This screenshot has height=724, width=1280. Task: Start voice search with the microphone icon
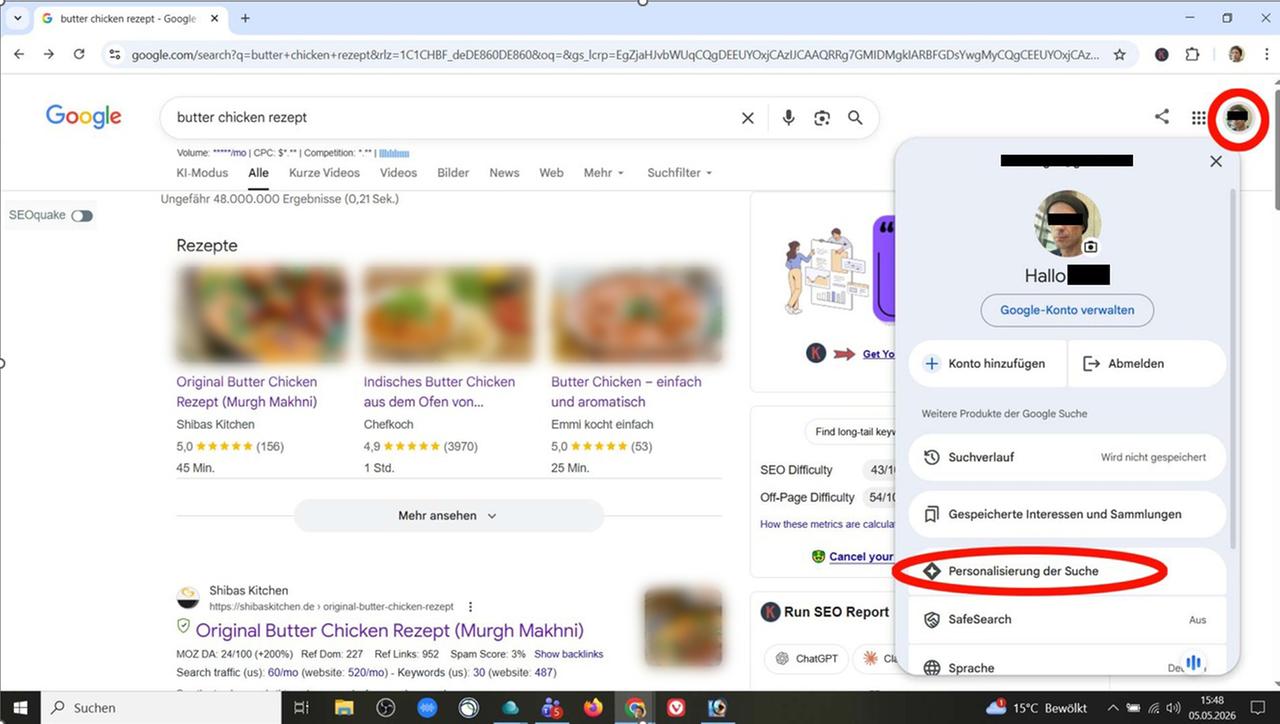click(788, 118)
